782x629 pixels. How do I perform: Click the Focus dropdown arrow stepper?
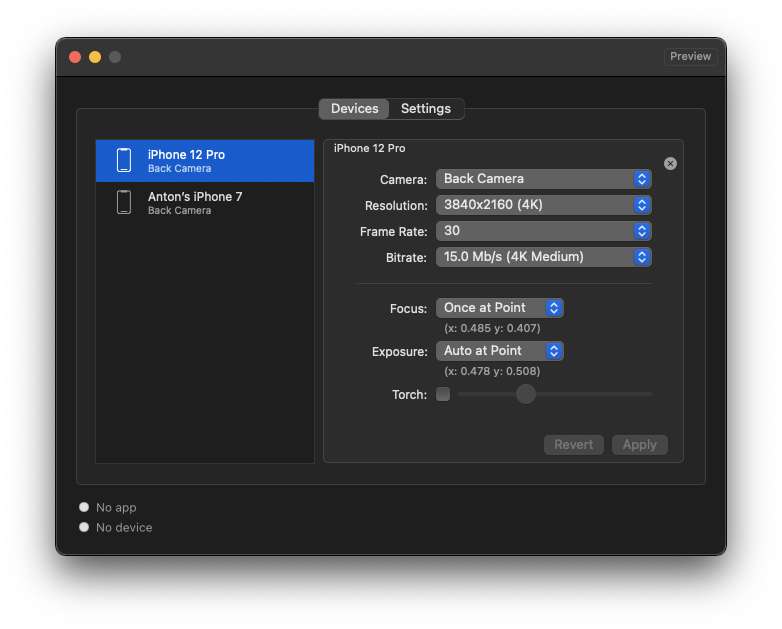click(554, 308)
